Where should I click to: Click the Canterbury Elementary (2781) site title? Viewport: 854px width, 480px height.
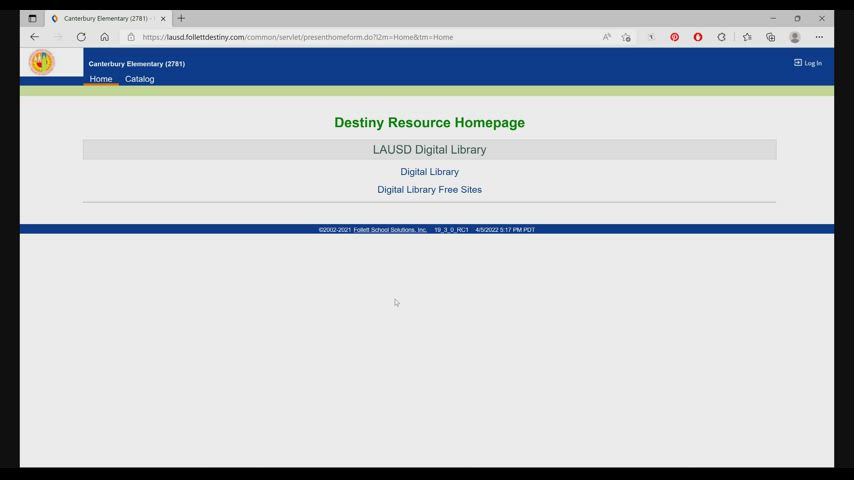point(137,64)
